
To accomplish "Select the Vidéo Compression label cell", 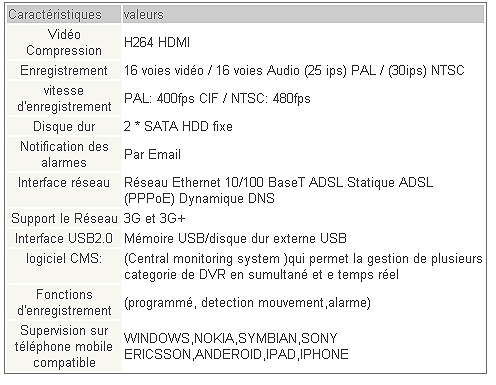I will tap(64, 42).
